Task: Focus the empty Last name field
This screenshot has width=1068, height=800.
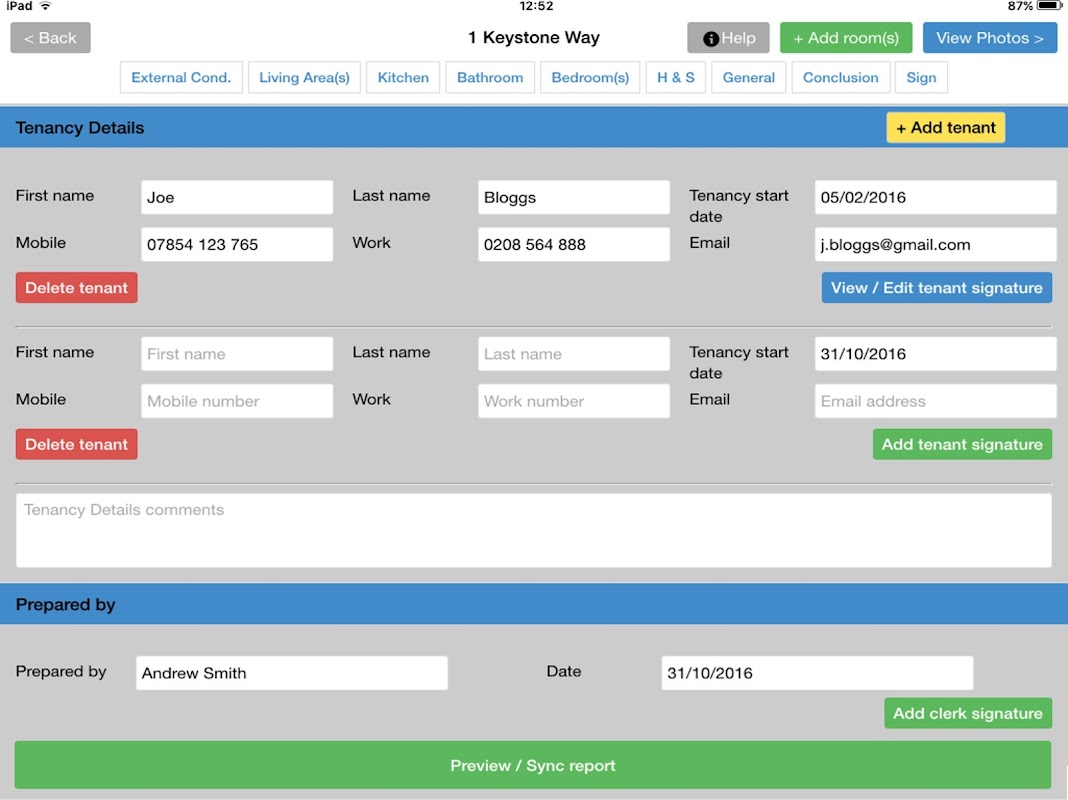Action: [x=574, y=354]
